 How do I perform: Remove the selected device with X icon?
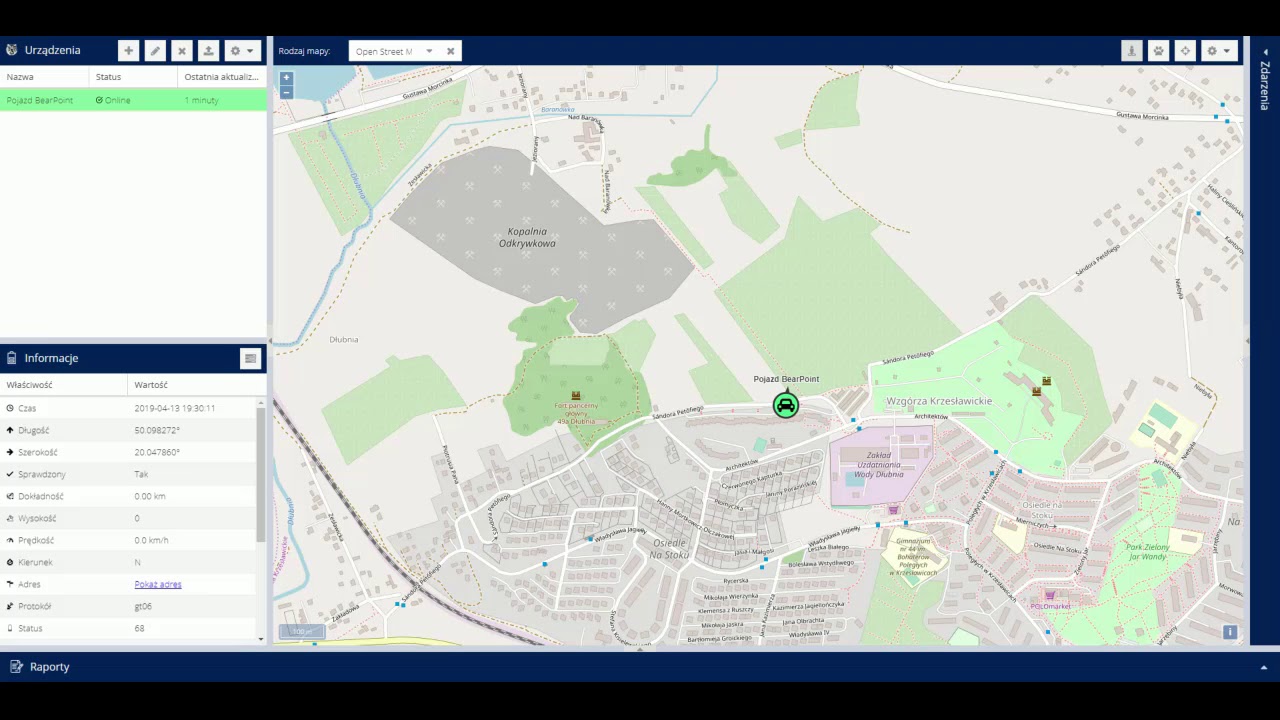tap(182, 51)
